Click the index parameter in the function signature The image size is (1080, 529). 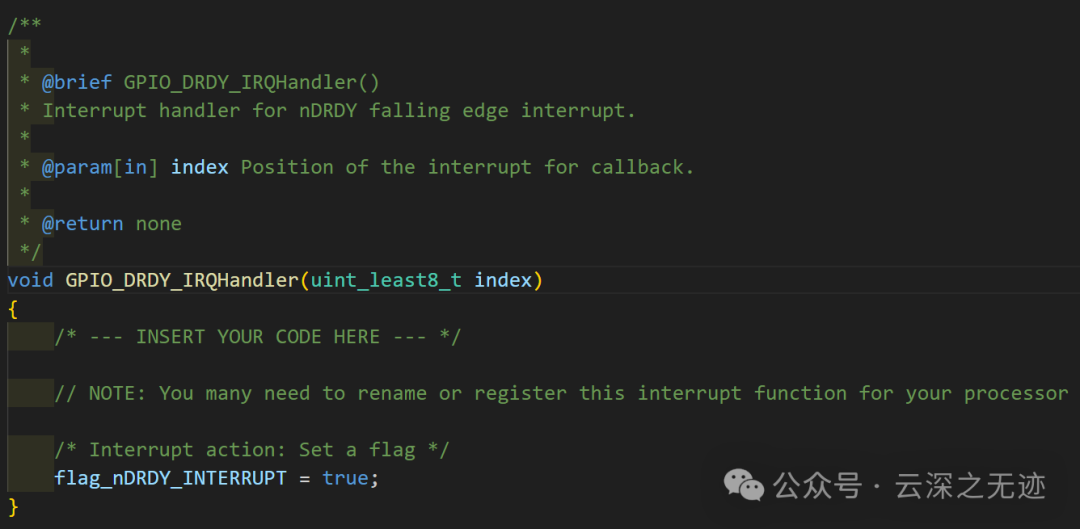[x=503, y=280]
